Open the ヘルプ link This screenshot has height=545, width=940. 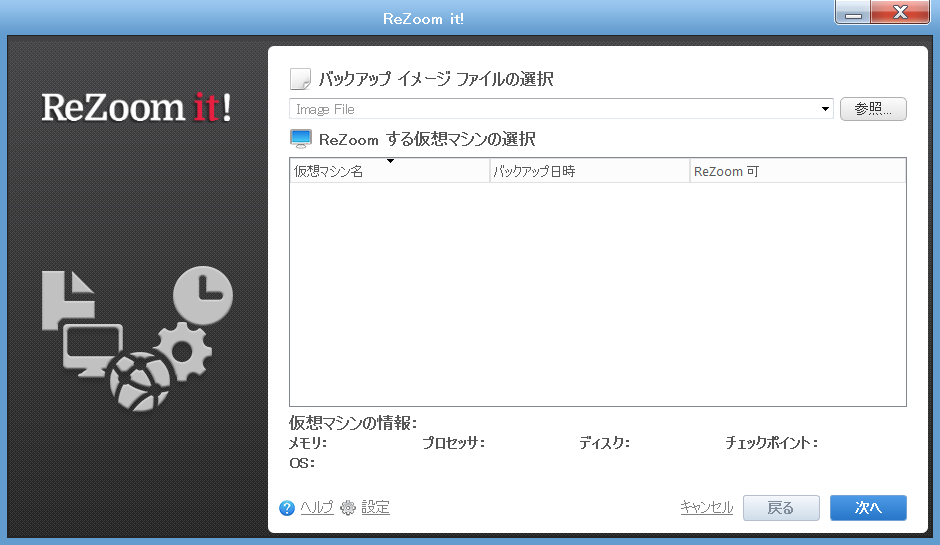(317, 508)
